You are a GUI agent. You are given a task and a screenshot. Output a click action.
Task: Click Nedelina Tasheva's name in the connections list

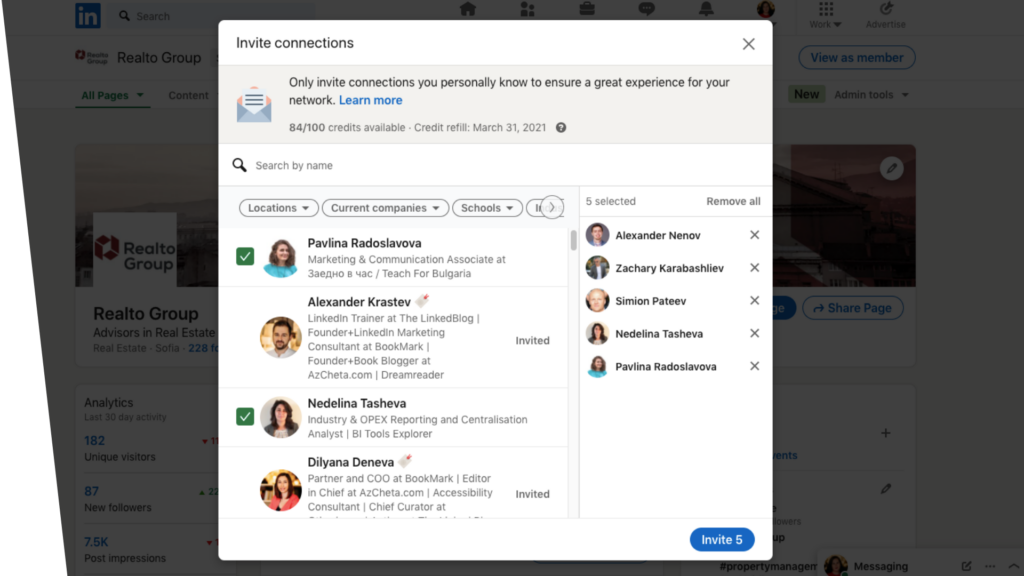pos(357,404)
